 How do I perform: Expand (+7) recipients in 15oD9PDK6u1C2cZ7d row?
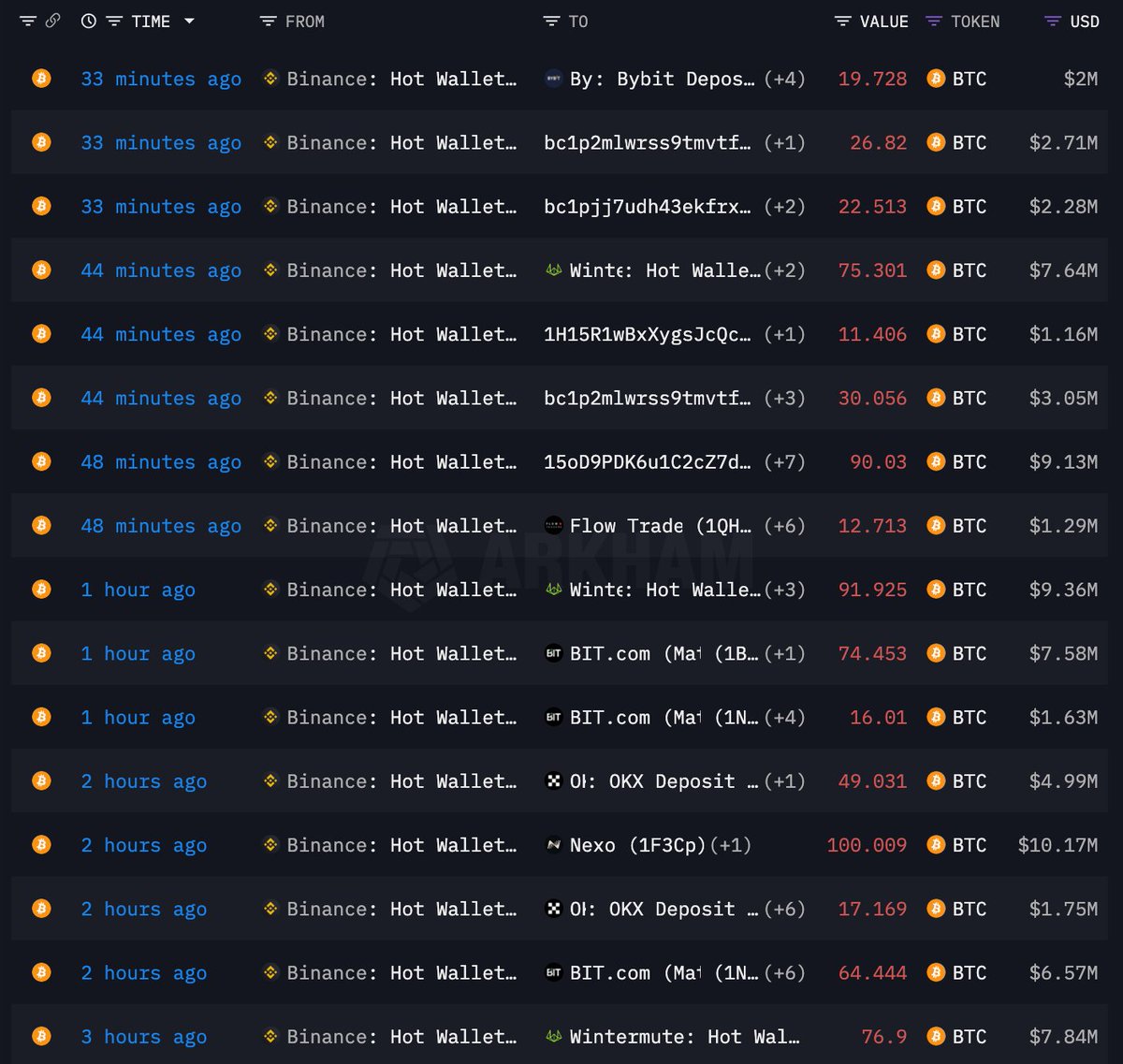coord(784,461)
